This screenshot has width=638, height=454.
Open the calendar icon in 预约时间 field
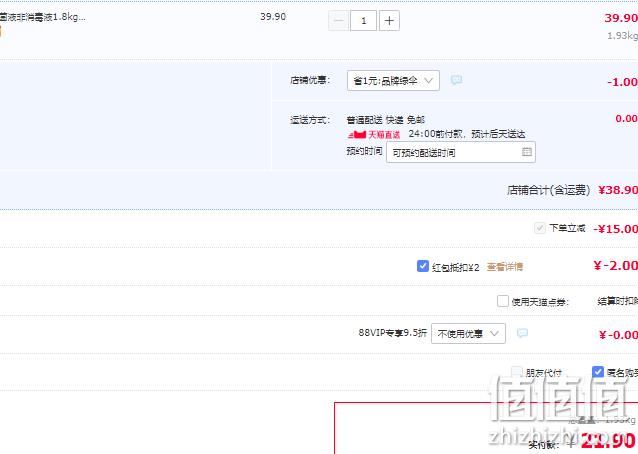(x=527, y=152)
